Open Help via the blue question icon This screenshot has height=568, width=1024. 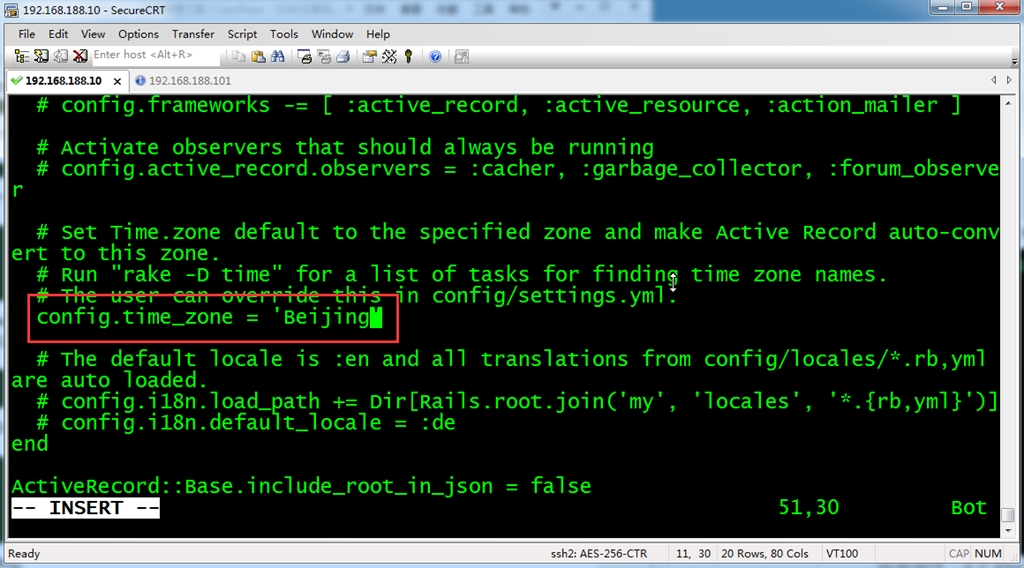pos(435,57)
